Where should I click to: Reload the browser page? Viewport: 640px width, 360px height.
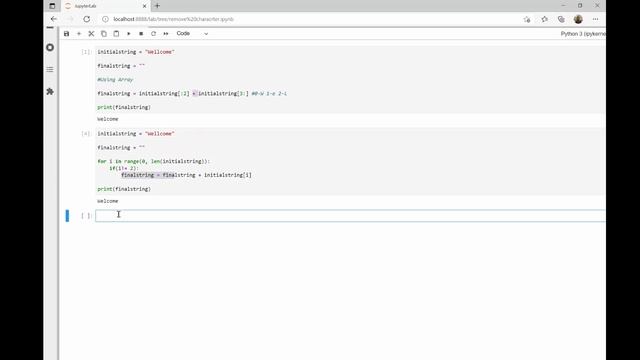coord(87,19)
